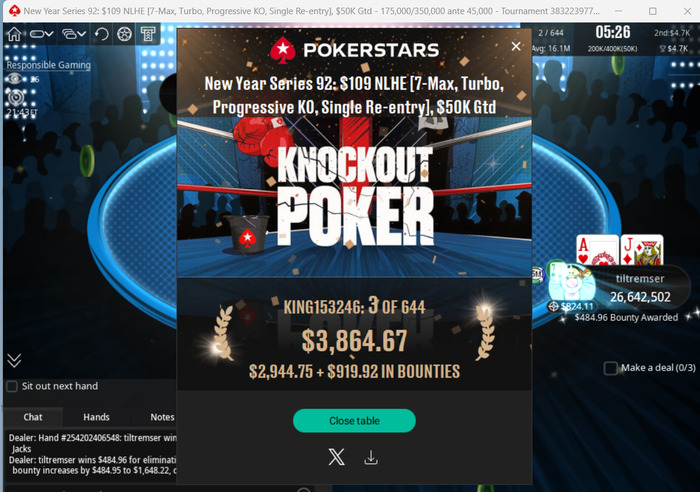
Task: Click the Close table button
Action: (354, 421)
